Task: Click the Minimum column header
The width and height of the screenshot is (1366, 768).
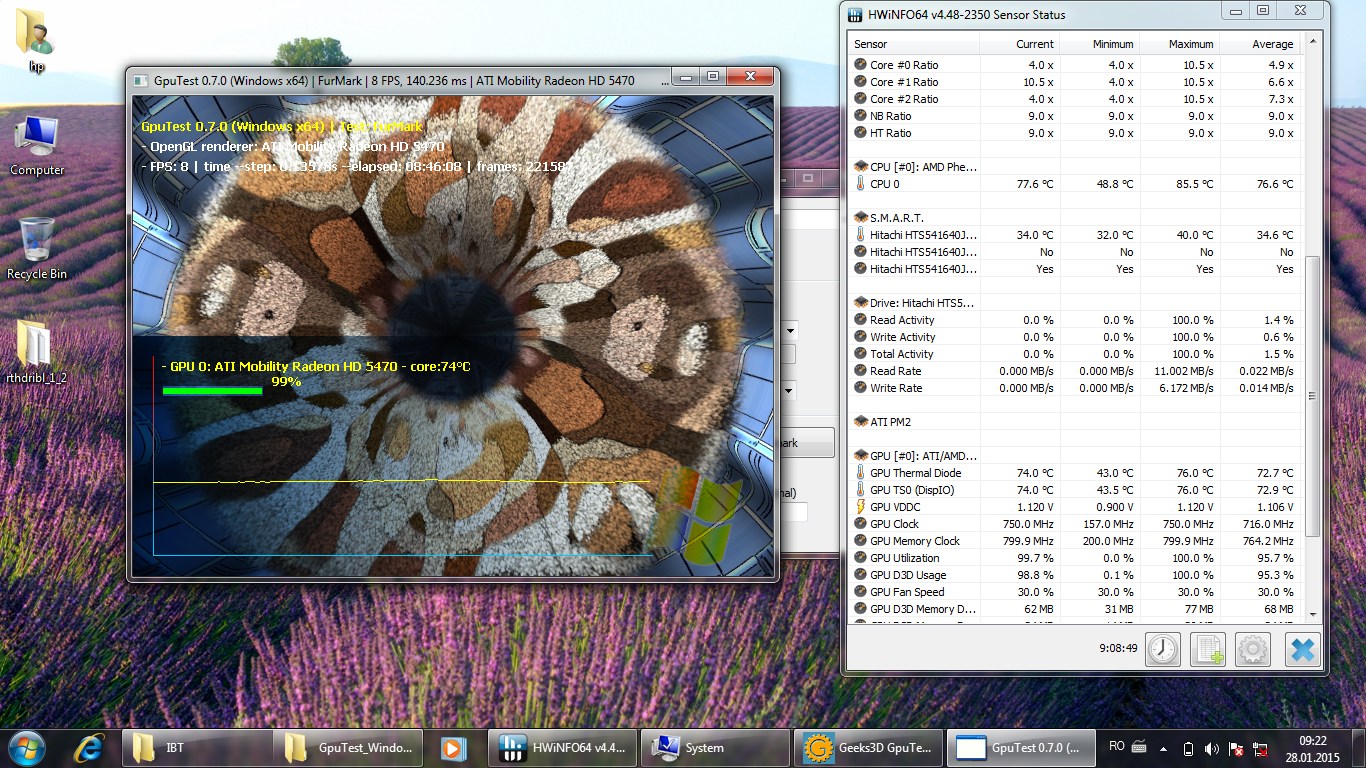Action: pos(1100,44)
